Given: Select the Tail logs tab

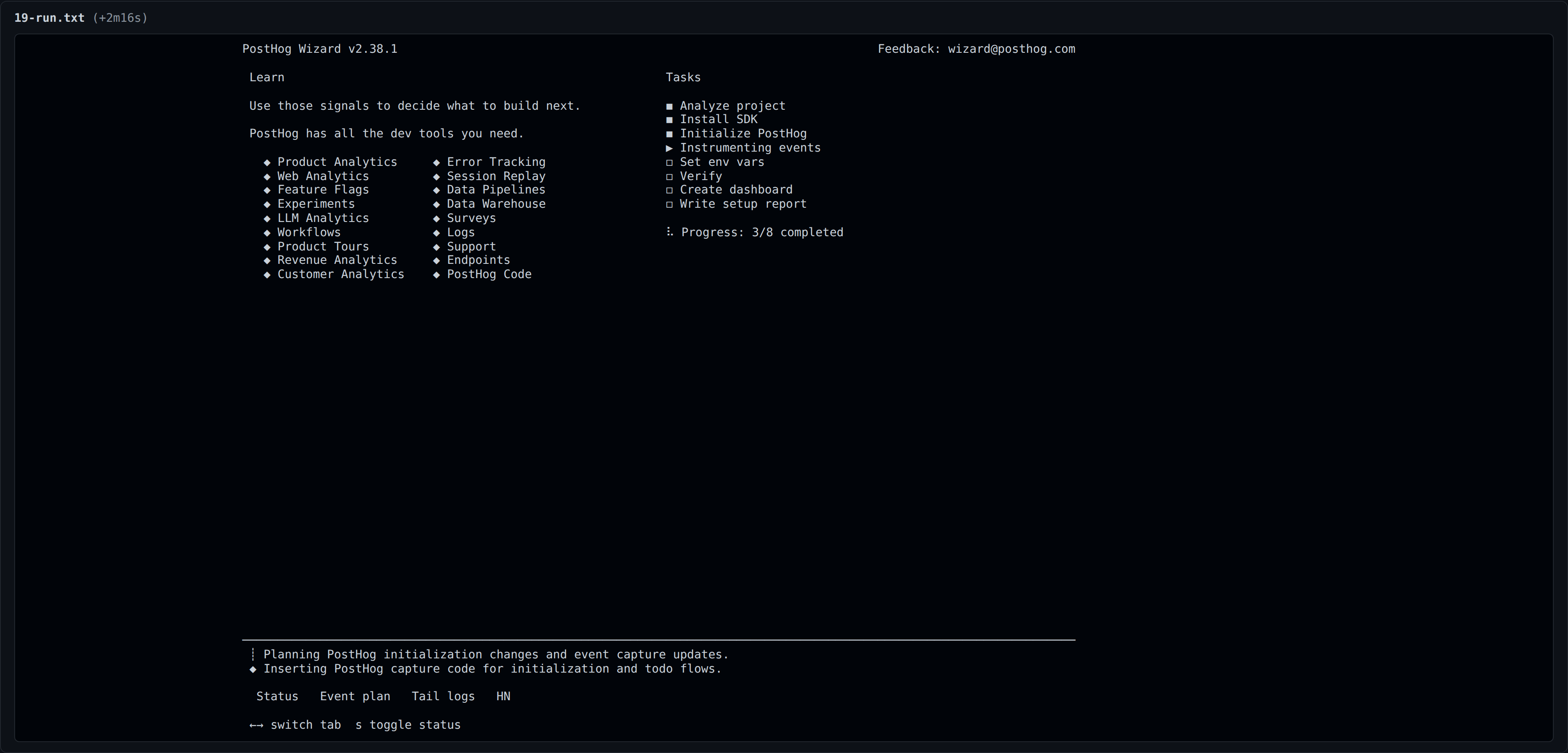Looking at the screenshot, I should pos(443,696).
